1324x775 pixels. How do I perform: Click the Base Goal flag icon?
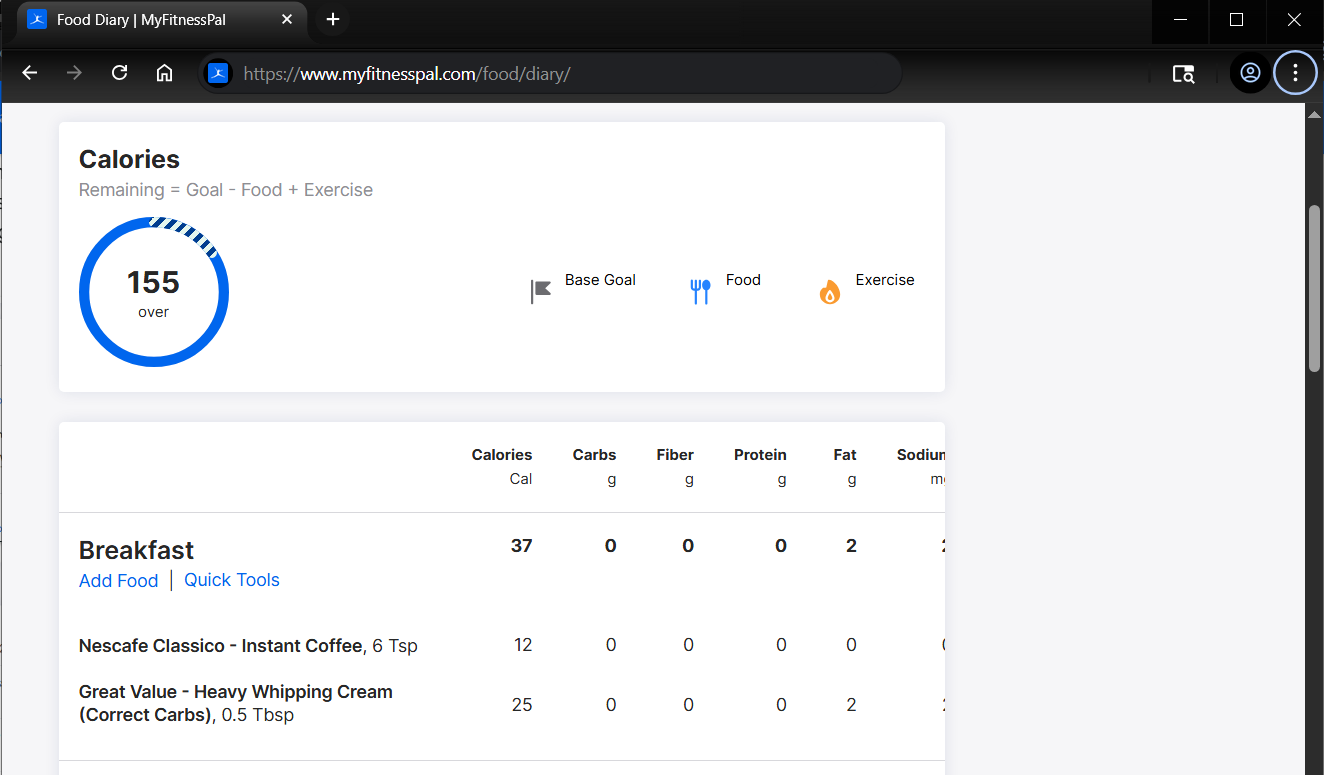pyautogui.click(x=541, y=292)
